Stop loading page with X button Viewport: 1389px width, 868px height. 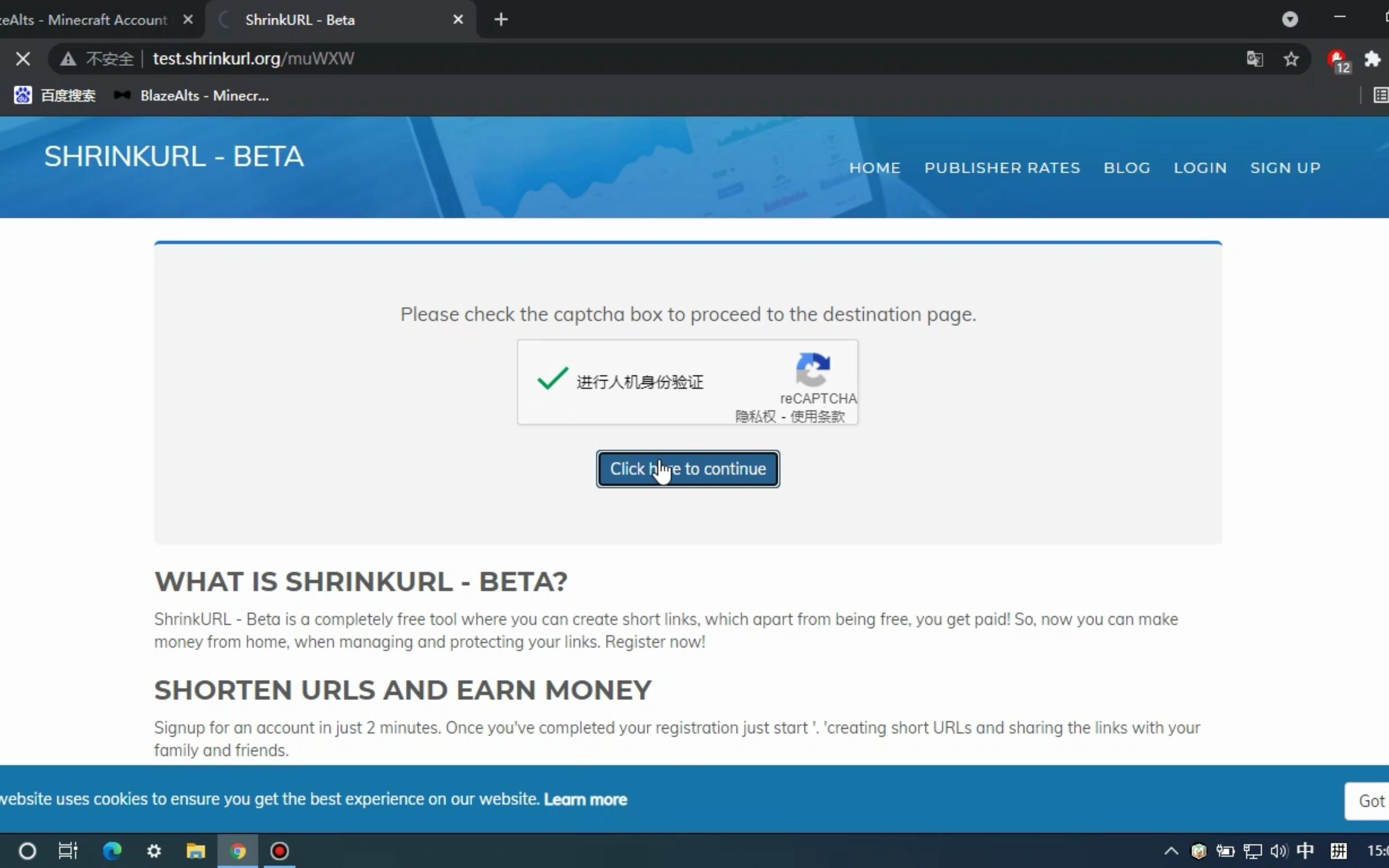[23, 59]
